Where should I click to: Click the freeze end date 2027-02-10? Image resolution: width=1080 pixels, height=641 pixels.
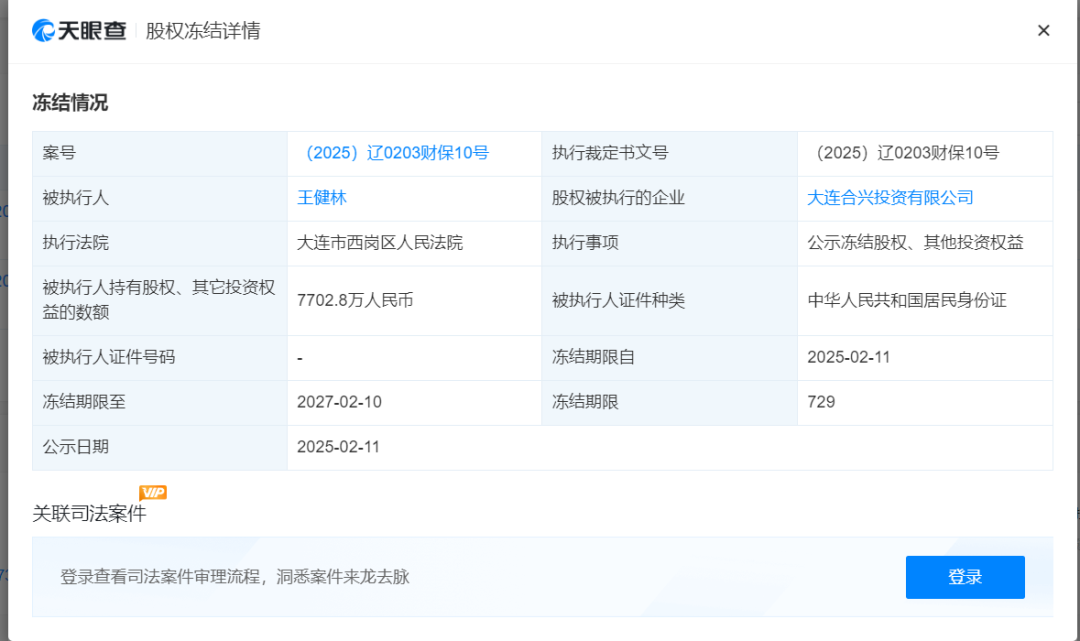point(339,402)
